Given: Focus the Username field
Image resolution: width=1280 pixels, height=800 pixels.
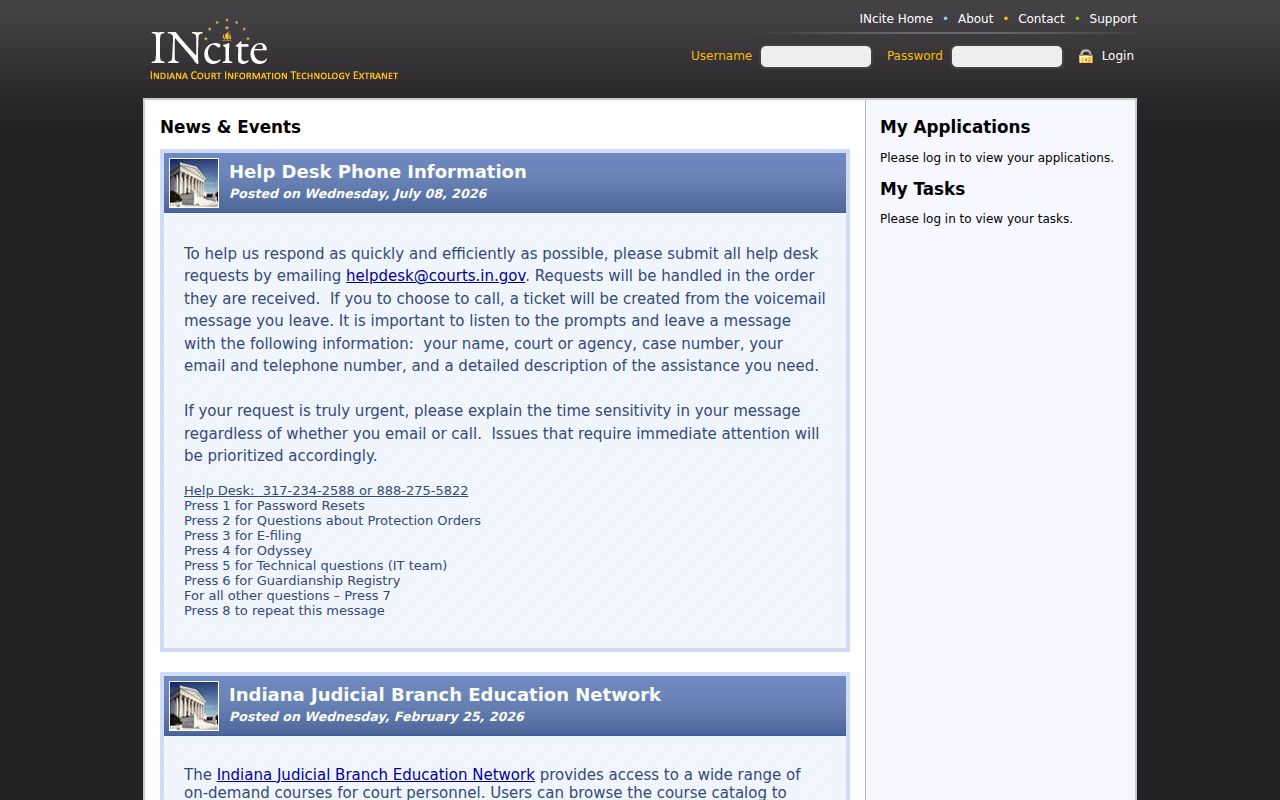Looking at the screenshot, I should (x=816, y=57).
